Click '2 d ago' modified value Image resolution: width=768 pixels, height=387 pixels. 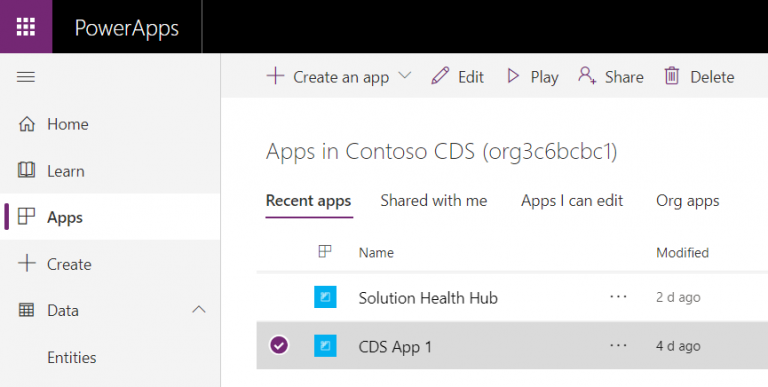(x=678, y=297)
